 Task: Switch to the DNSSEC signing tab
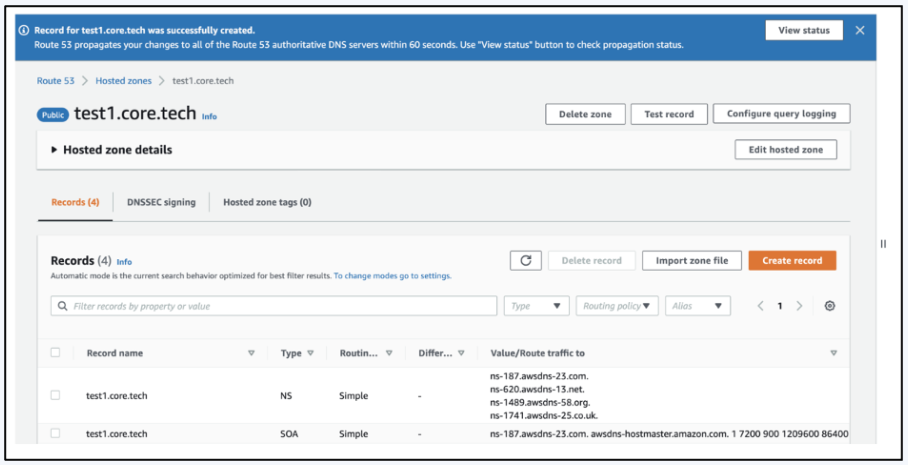coord(161,202)
